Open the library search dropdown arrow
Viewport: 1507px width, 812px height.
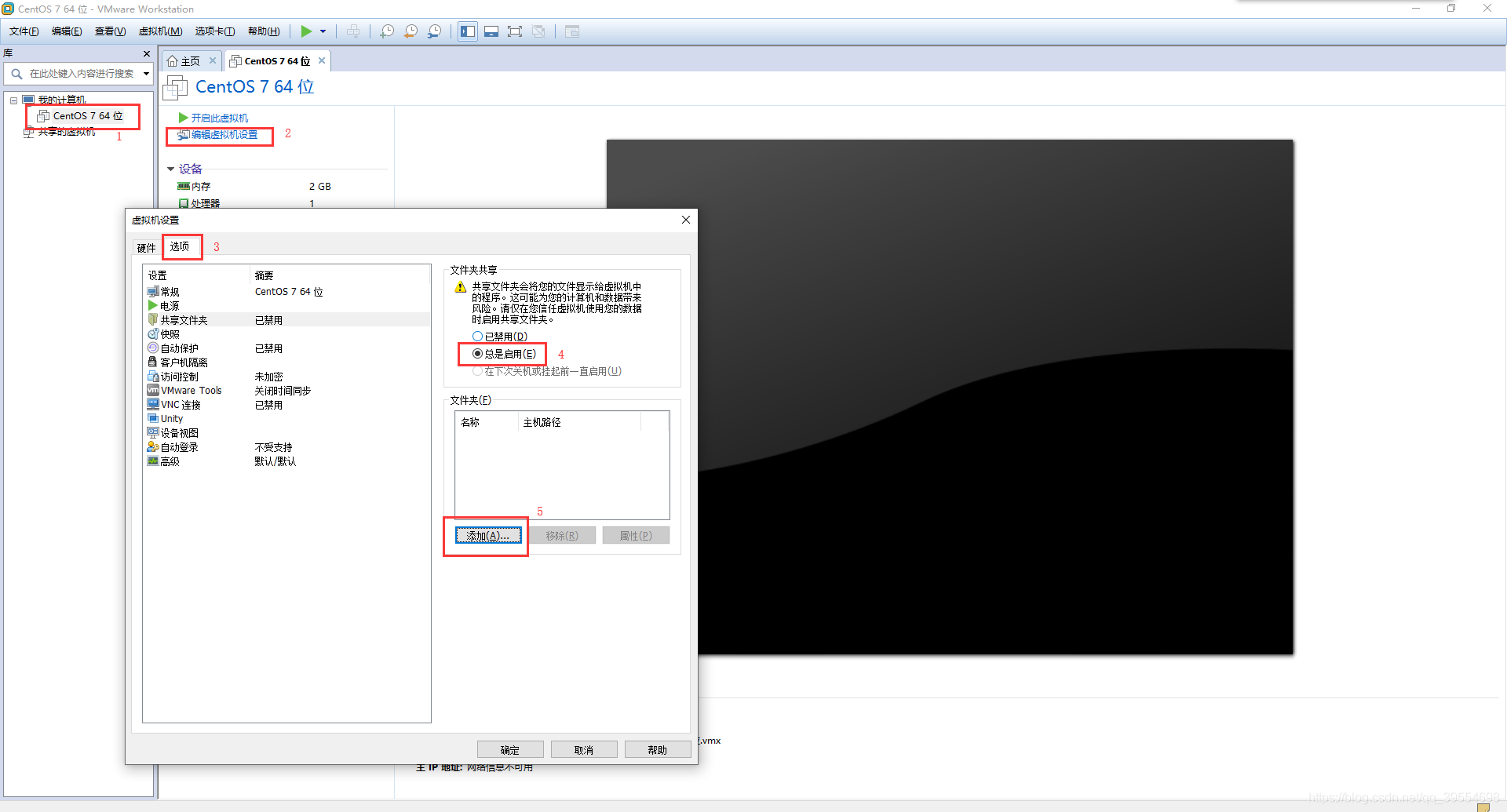(146, 74)
